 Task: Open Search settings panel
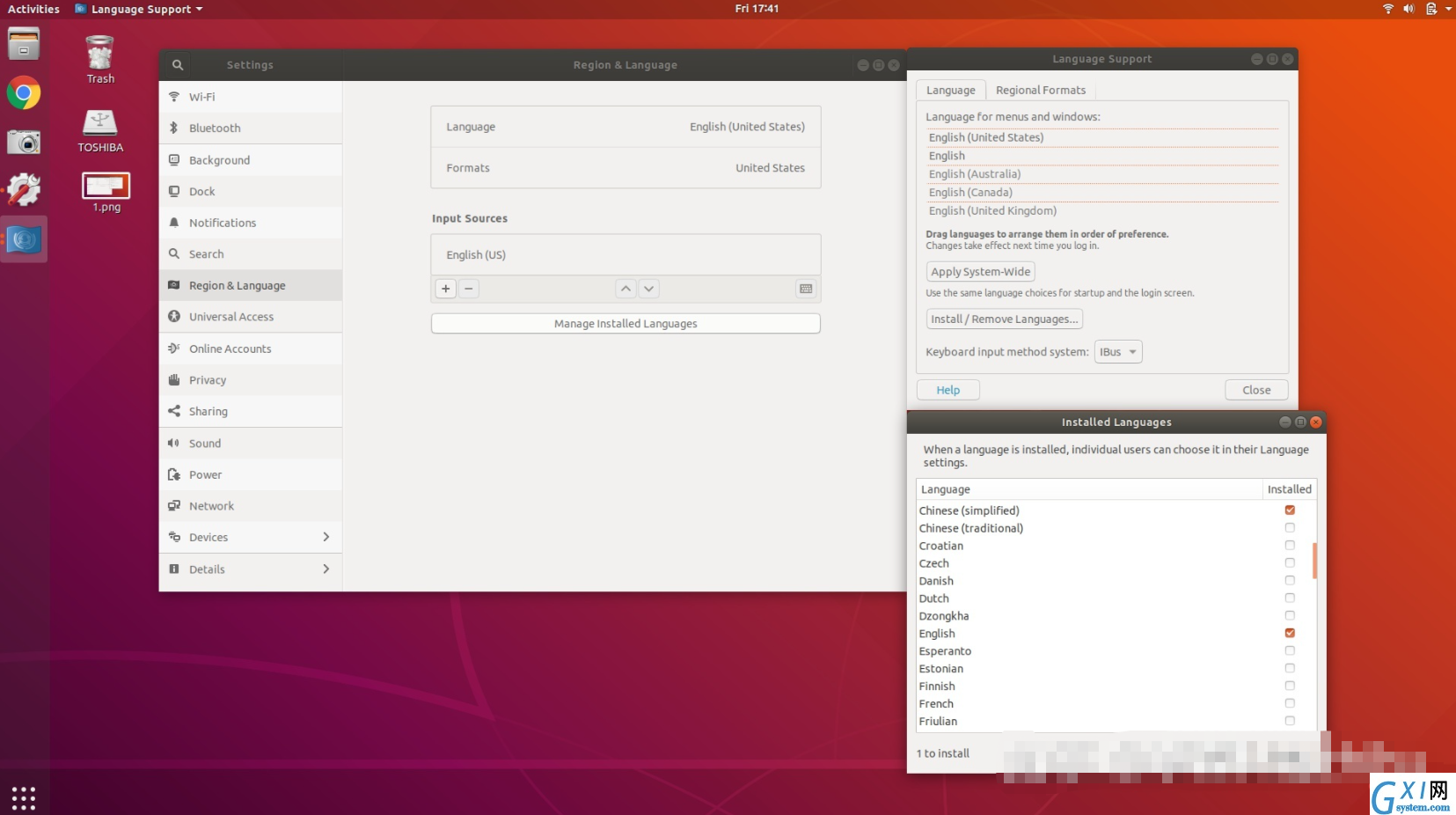click(251, 253)
